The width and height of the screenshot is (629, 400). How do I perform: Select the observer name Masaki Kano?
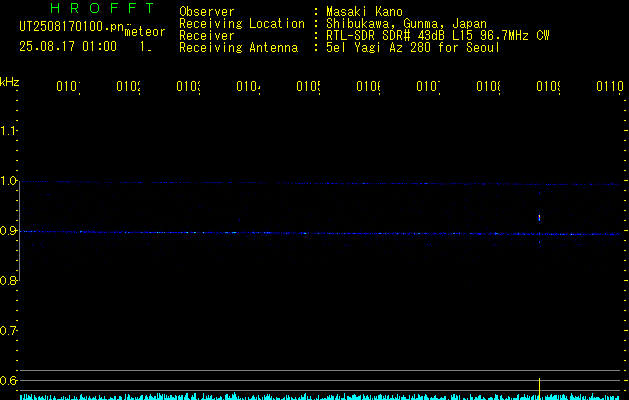coord(364,11)
